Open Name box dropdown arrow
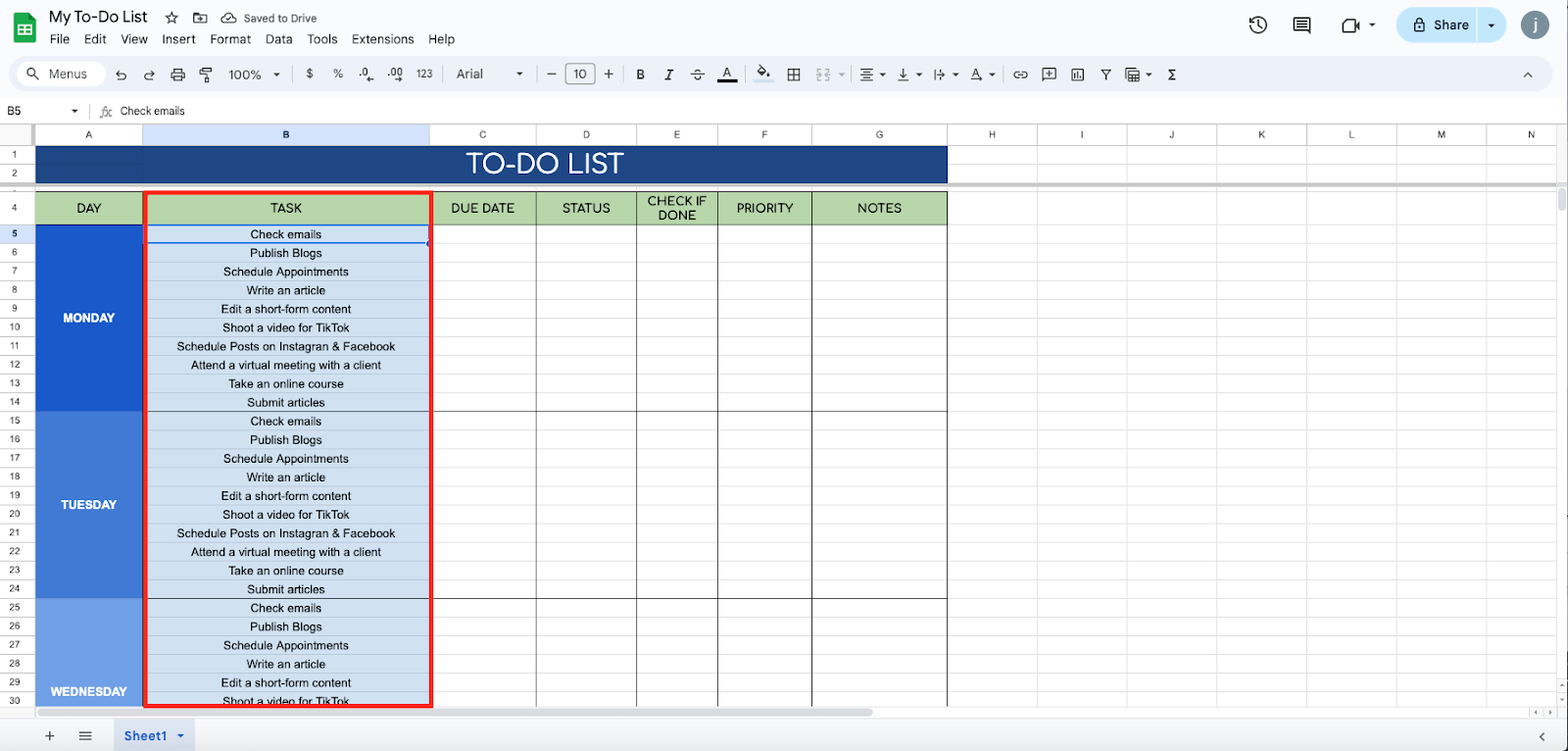Image resolution: width=1568 pixels, height=751 pixels. [x=74, y=111]
